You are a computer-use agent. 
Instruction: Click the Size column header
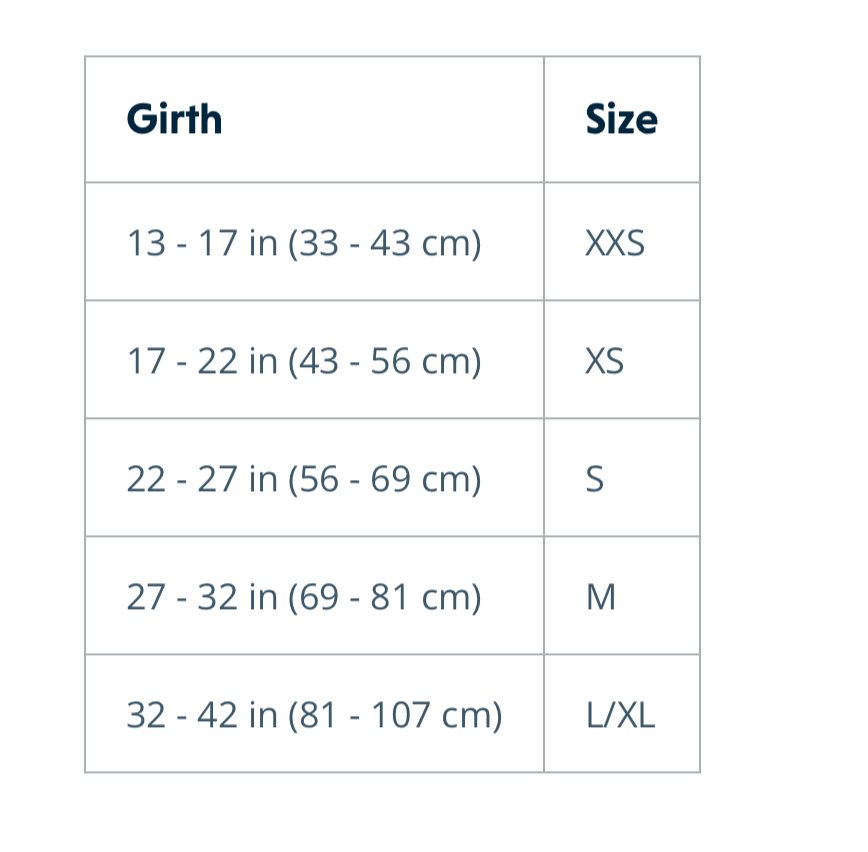621,120
